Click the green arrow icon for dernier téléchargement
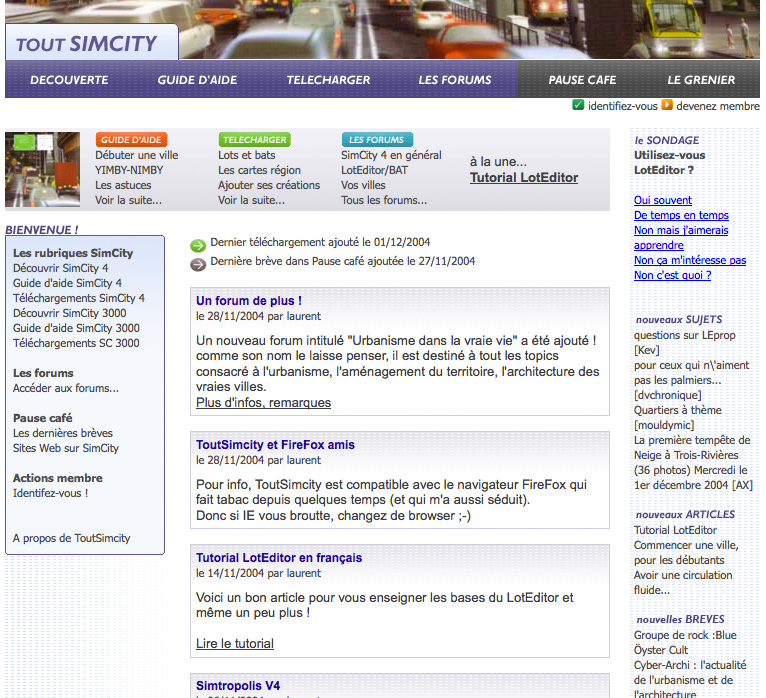 tap(198, 246)
